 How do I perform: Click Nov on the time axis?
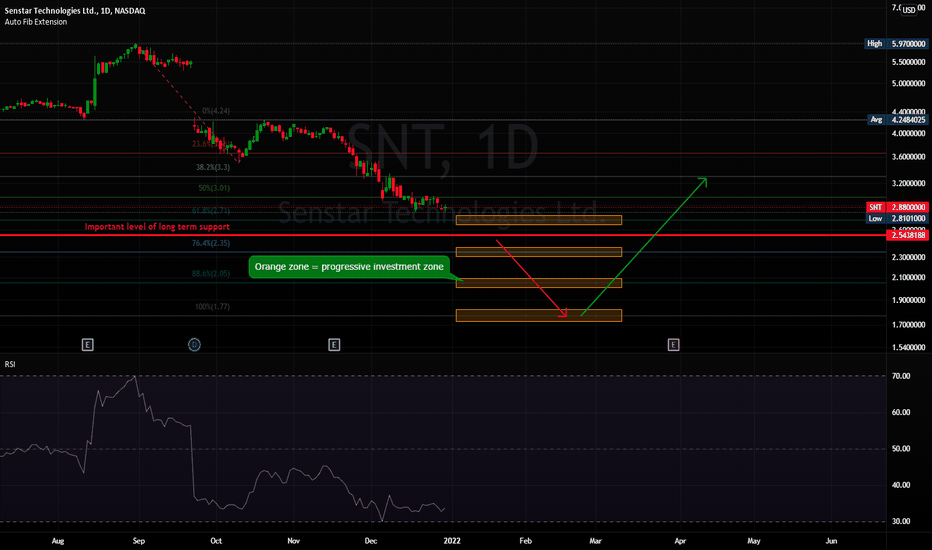click(x=294, y=540)
